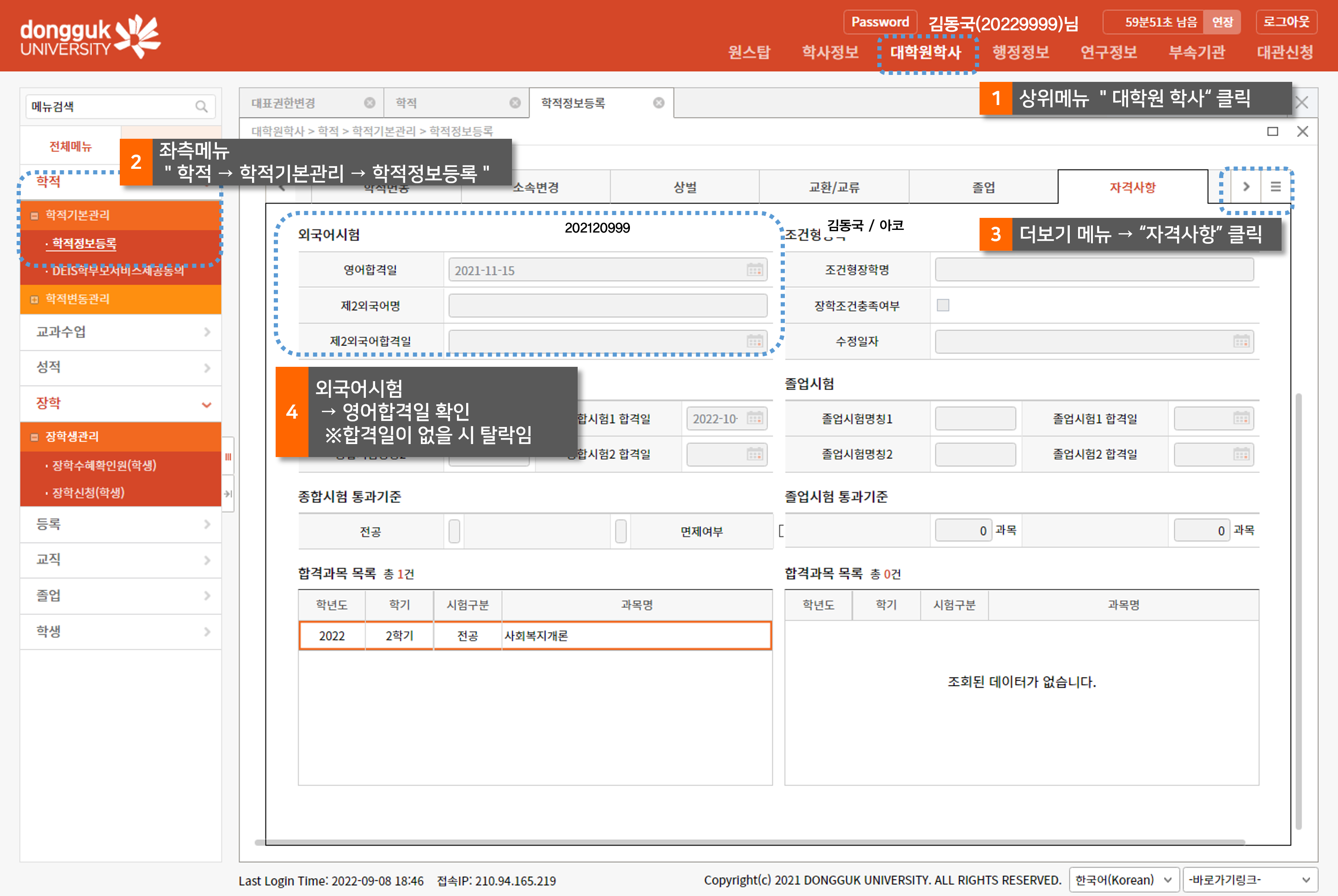This screenshot has width=1338, height=896.
Task: Open the 졸업시험2 합격일 calendar picker
Action: [x=1241, y=454]
